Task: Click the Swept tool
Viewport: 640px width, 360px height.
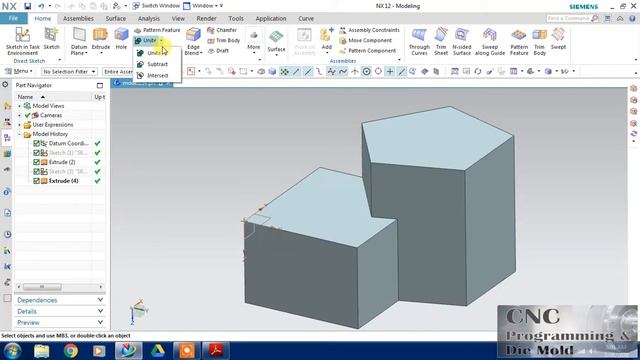Action: [558, 38]
